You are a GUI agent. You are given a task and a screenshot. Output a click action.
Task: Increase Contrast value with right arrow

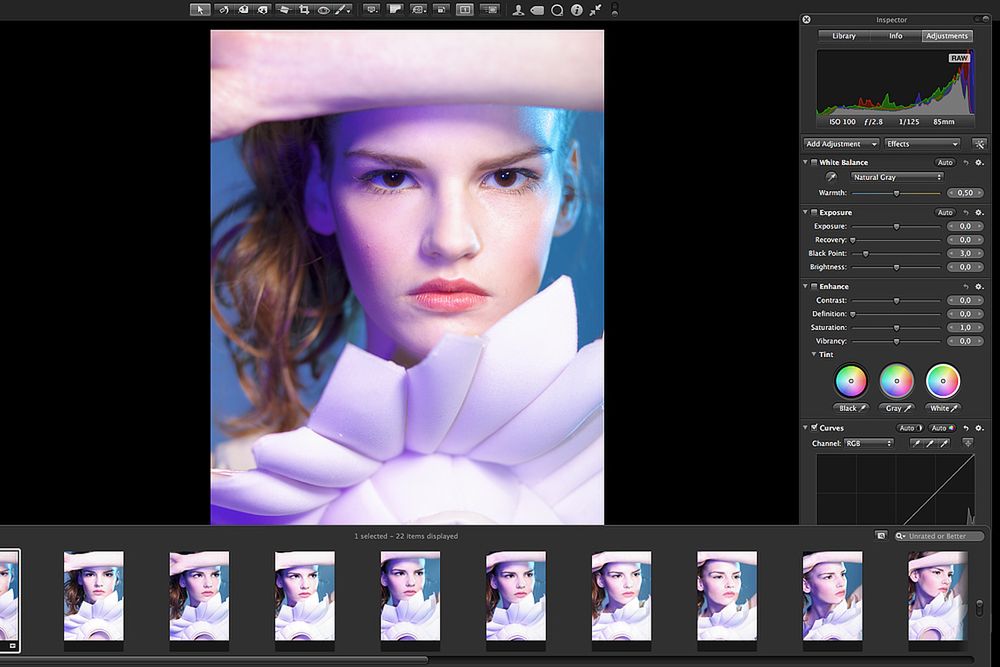point(980,300)
